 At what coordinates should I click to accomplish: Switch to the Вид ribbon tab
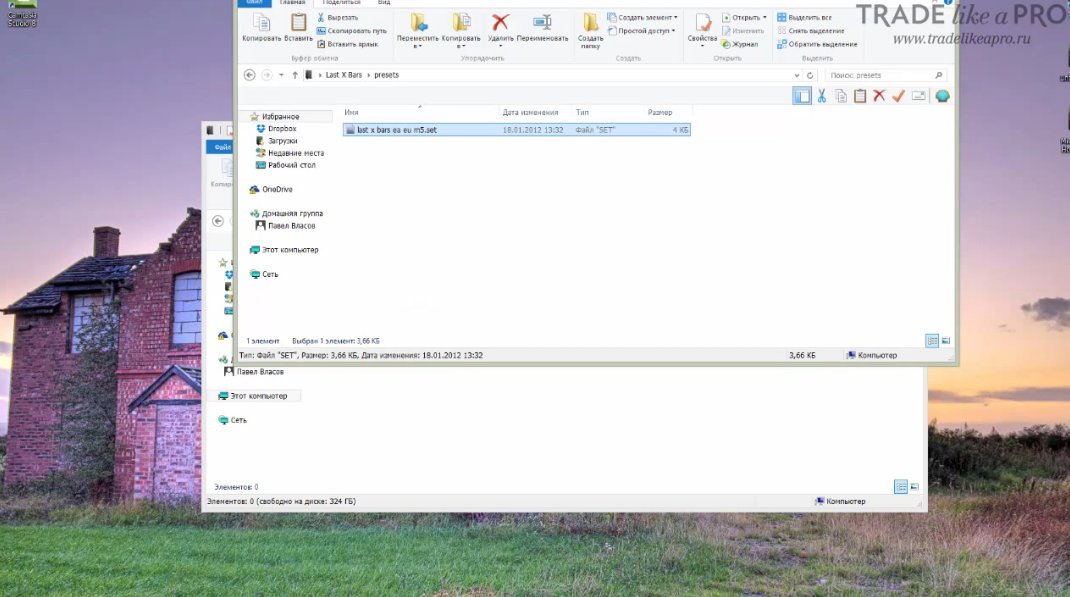pos(384,3)
